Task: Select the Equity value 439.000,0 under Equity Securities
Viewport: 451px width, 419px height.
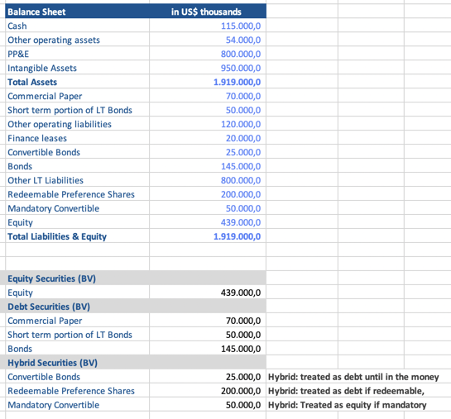Action: point(241,292)
